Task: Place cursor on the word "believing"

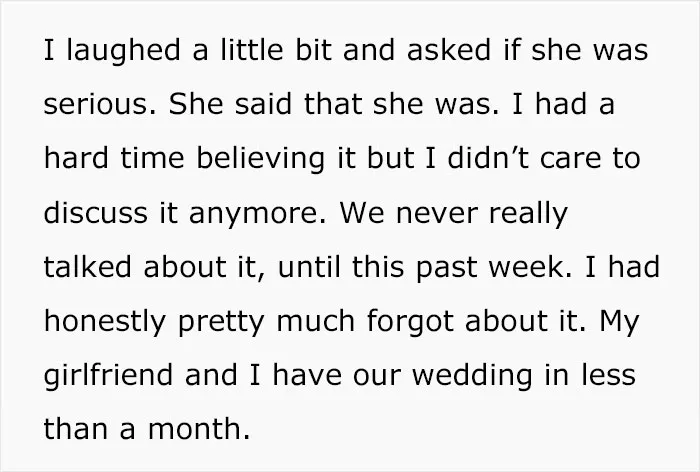Action: (260, 159)
